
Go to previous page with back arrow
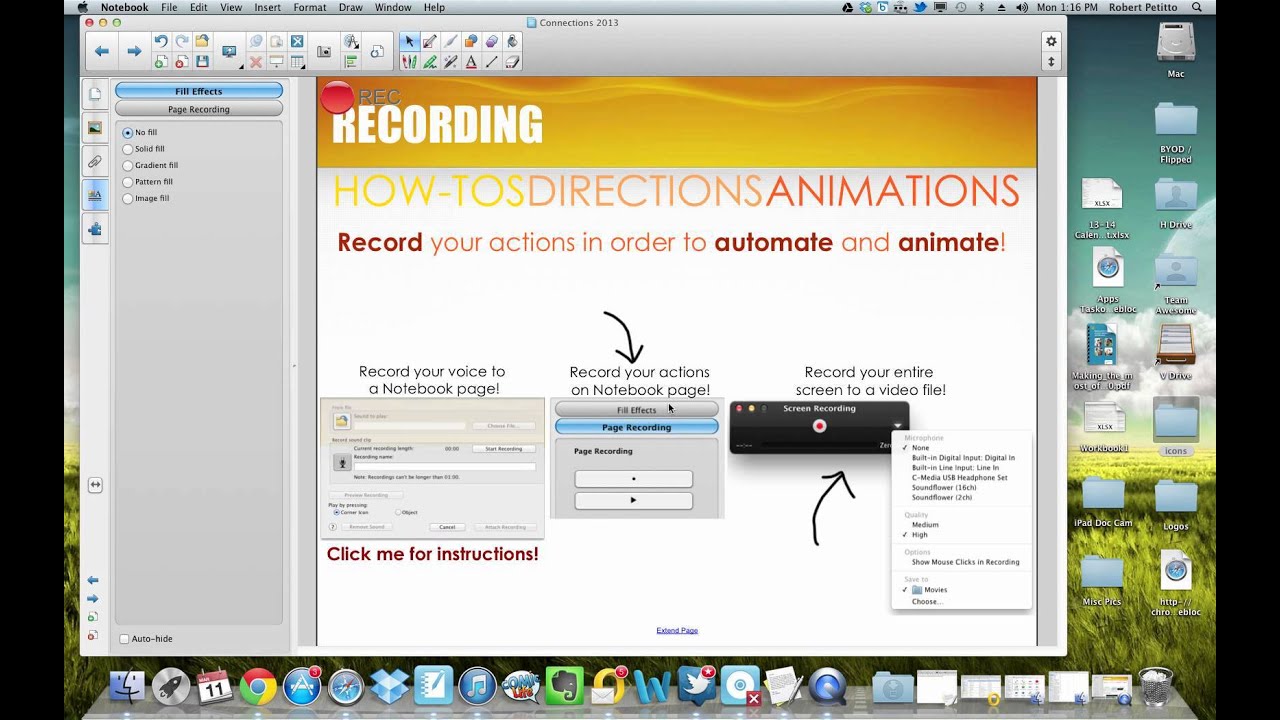(x=101, y=51)
